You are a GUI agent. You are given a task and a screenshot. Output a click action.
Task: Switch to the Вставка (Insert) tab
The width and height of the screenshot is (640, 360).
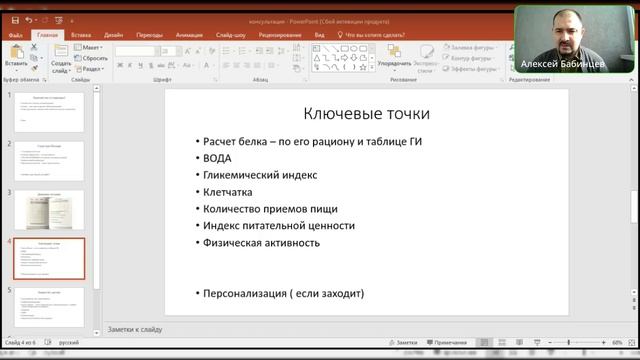[x=81, y=35]
